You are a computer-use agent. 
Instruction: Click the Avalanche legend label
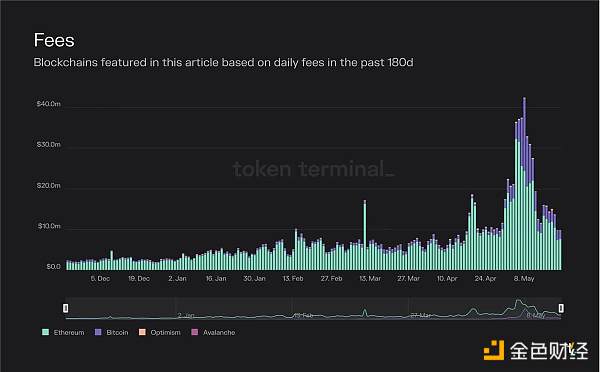pyautogui.click(x=219, y=333)
